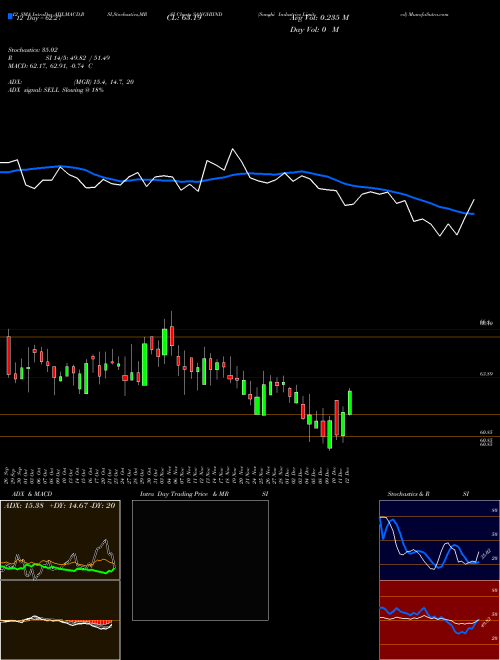The height and width of the screenshot is (660, 500).
Task: Click the 'Intra Day Trading Price & MR' title
Action: [185, 494]
